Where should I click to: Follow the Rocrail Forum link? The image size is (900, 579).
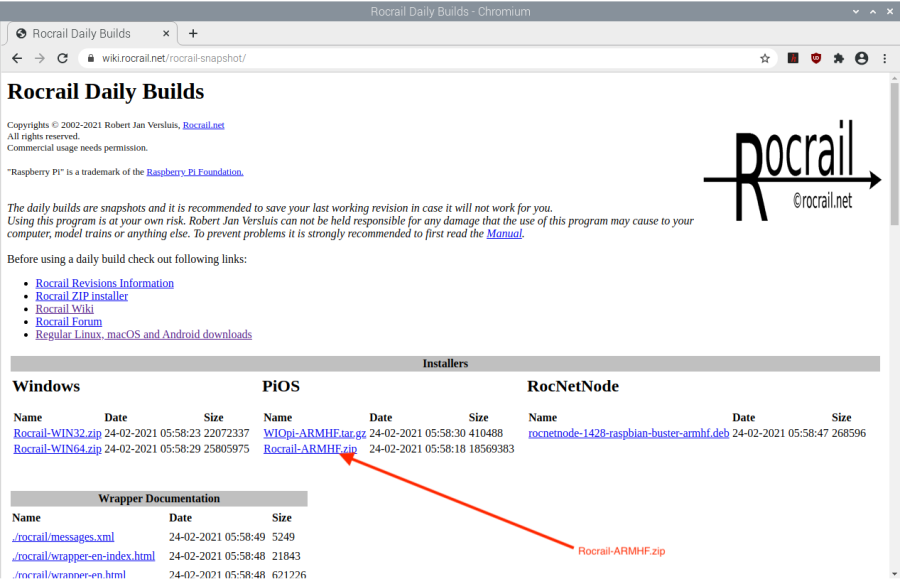(x=68, y=322)
